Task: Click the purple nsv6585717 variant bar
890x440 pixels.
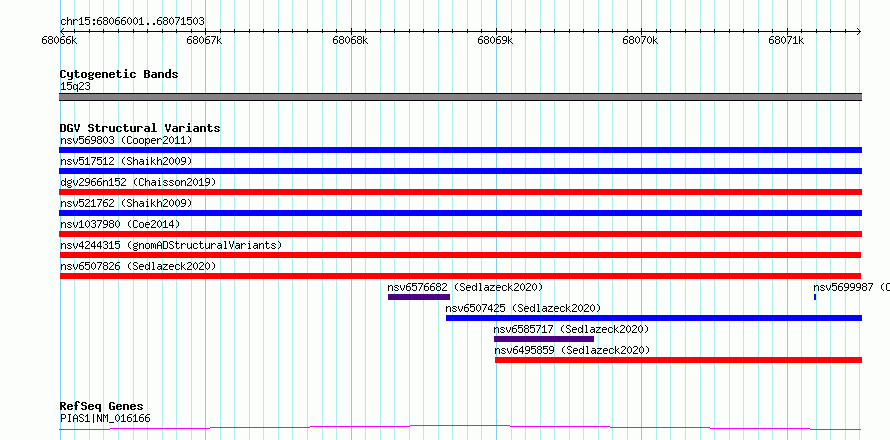Action: [544, 339]
